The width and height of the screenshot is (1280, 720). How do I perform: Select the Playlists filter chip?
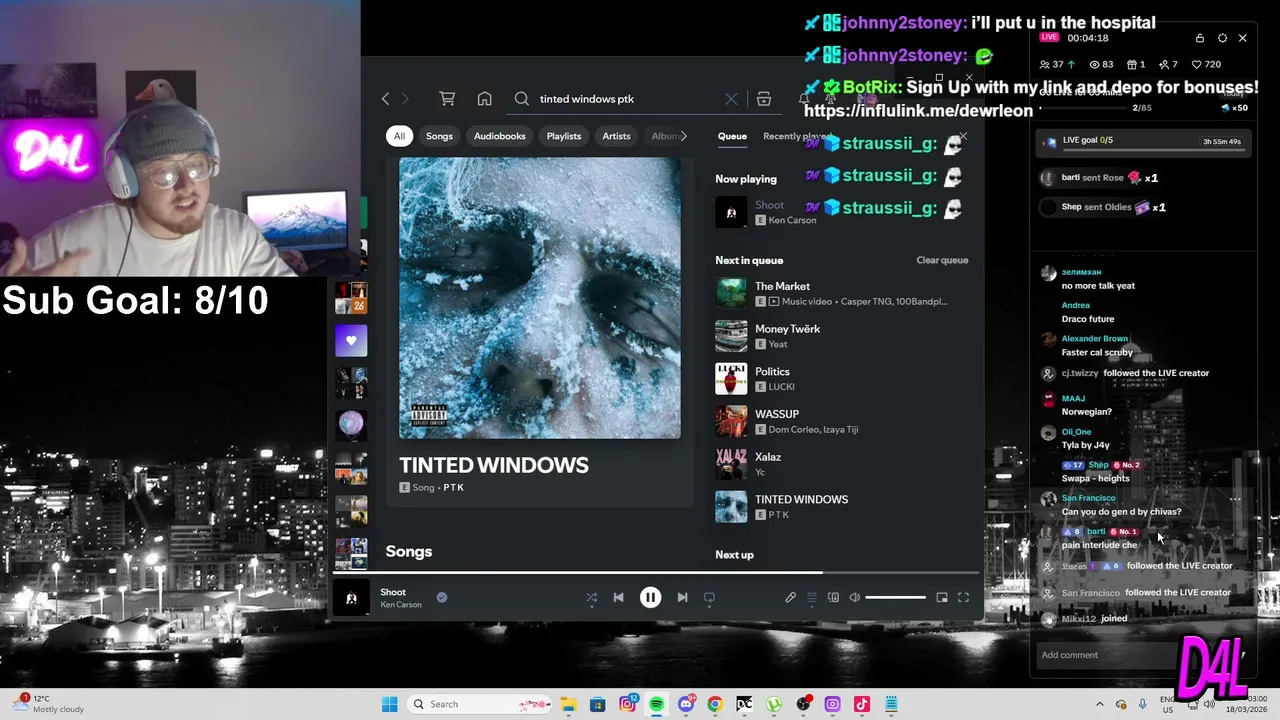pos(564,136)
